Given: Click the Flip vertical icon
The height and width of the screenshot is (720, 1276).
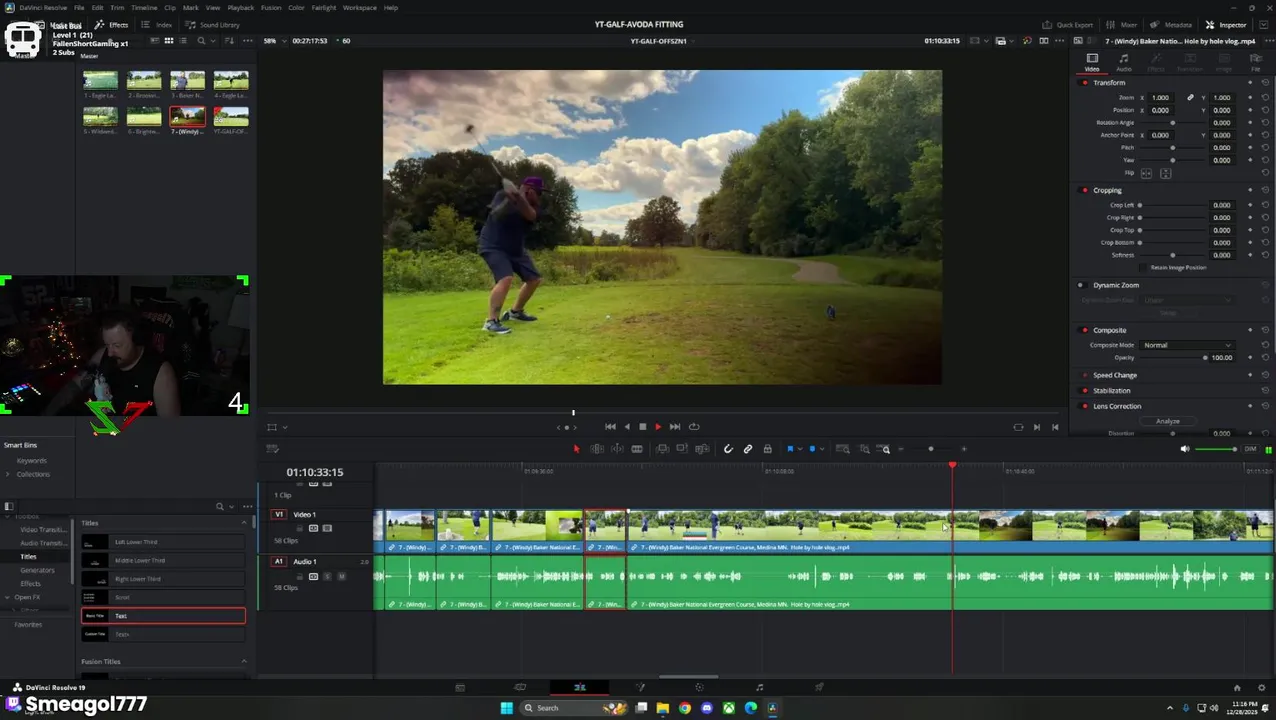Looking at the screenshot, I should click(x=1165, y=174).
